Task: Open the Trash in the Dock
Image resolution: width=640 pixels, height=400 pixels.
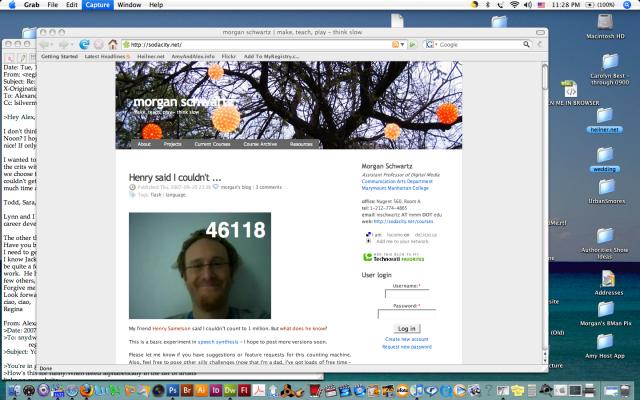Action: (625, 390)
